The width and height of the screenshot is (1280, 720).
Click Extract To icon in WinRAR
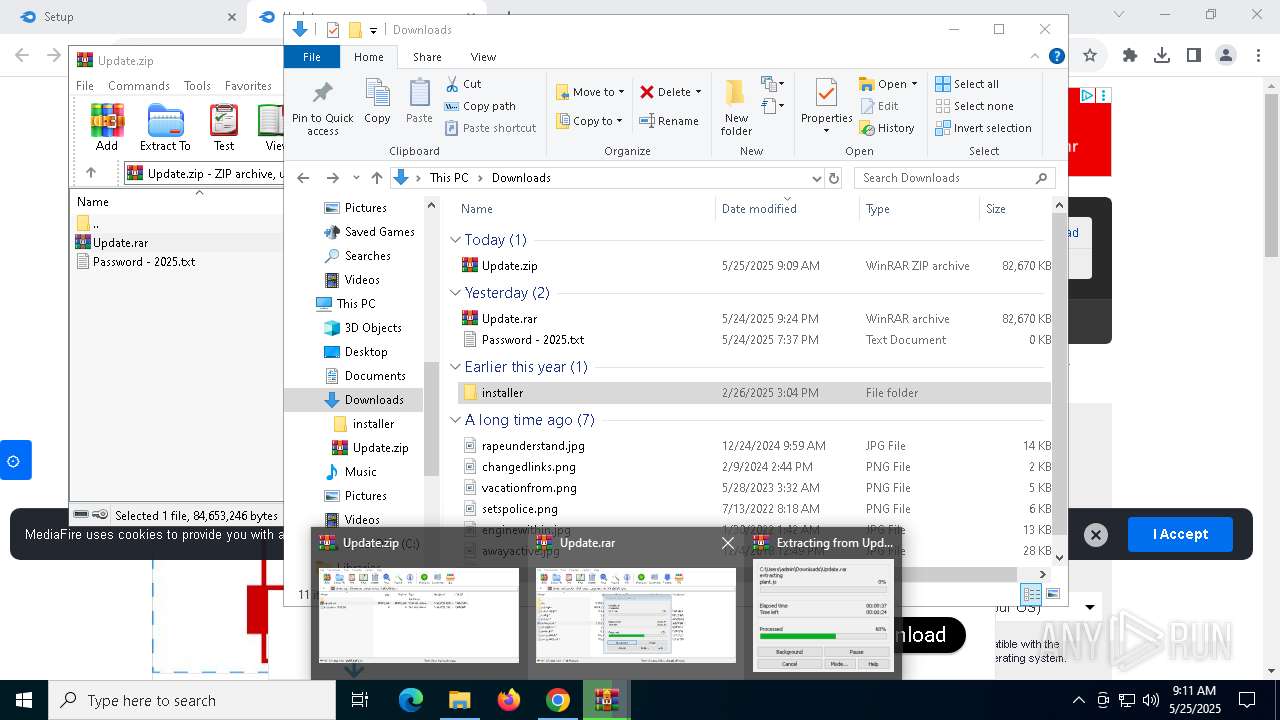165,127
